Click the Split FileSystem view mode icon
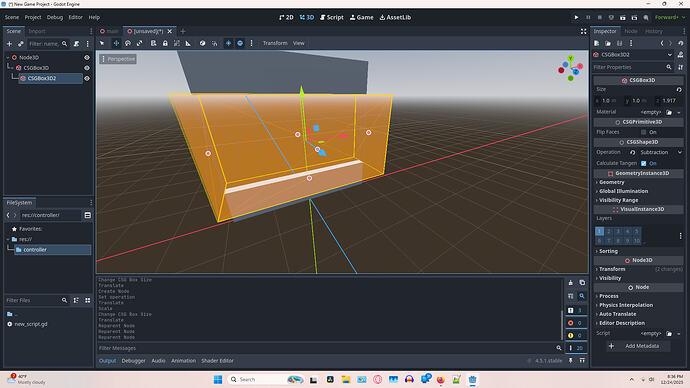The height and width of the screenshot is (388, 690). 88,215
